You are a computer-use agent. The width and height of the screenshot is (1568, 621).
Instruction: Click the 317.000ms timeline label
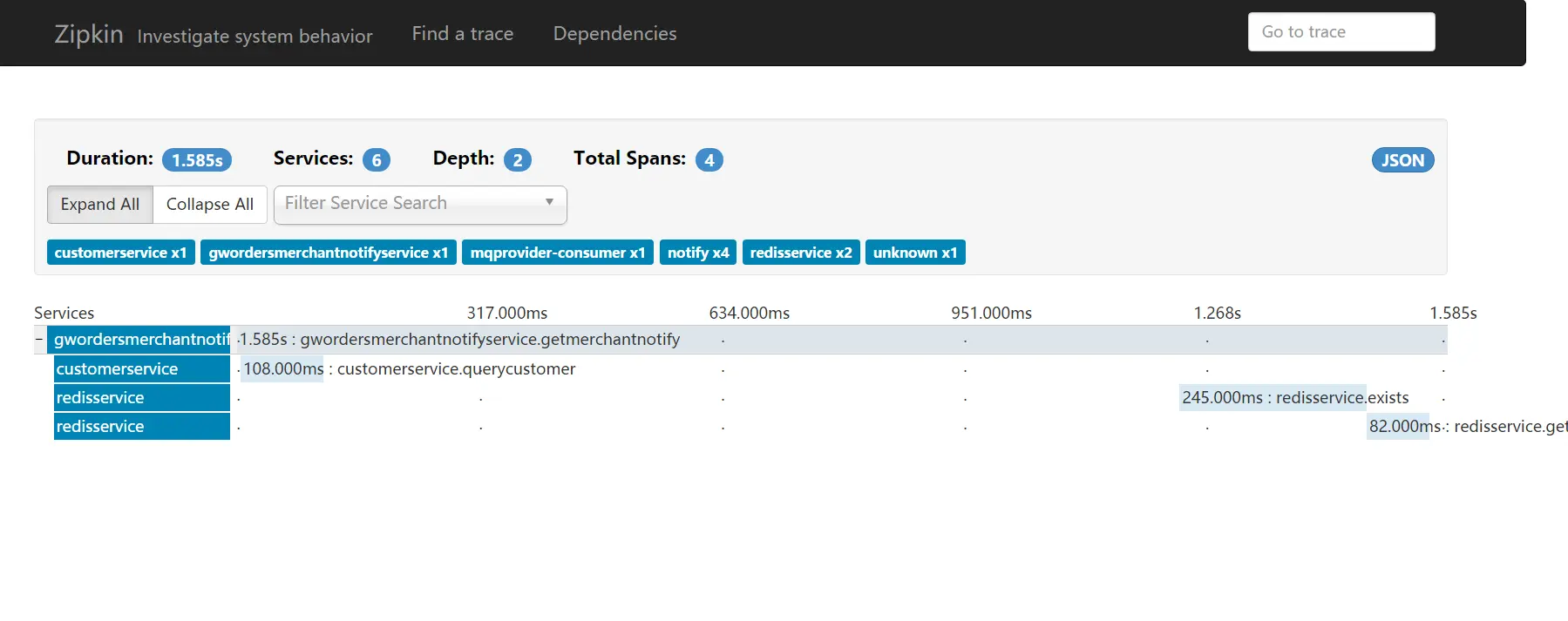tap(507, 314)
